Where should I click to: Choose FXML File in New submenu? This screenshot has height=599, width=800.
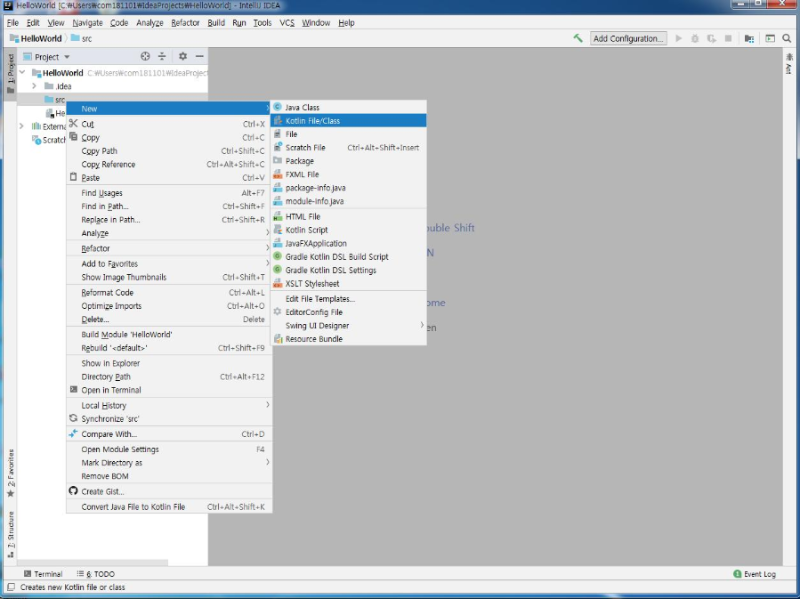coord(348,174)
